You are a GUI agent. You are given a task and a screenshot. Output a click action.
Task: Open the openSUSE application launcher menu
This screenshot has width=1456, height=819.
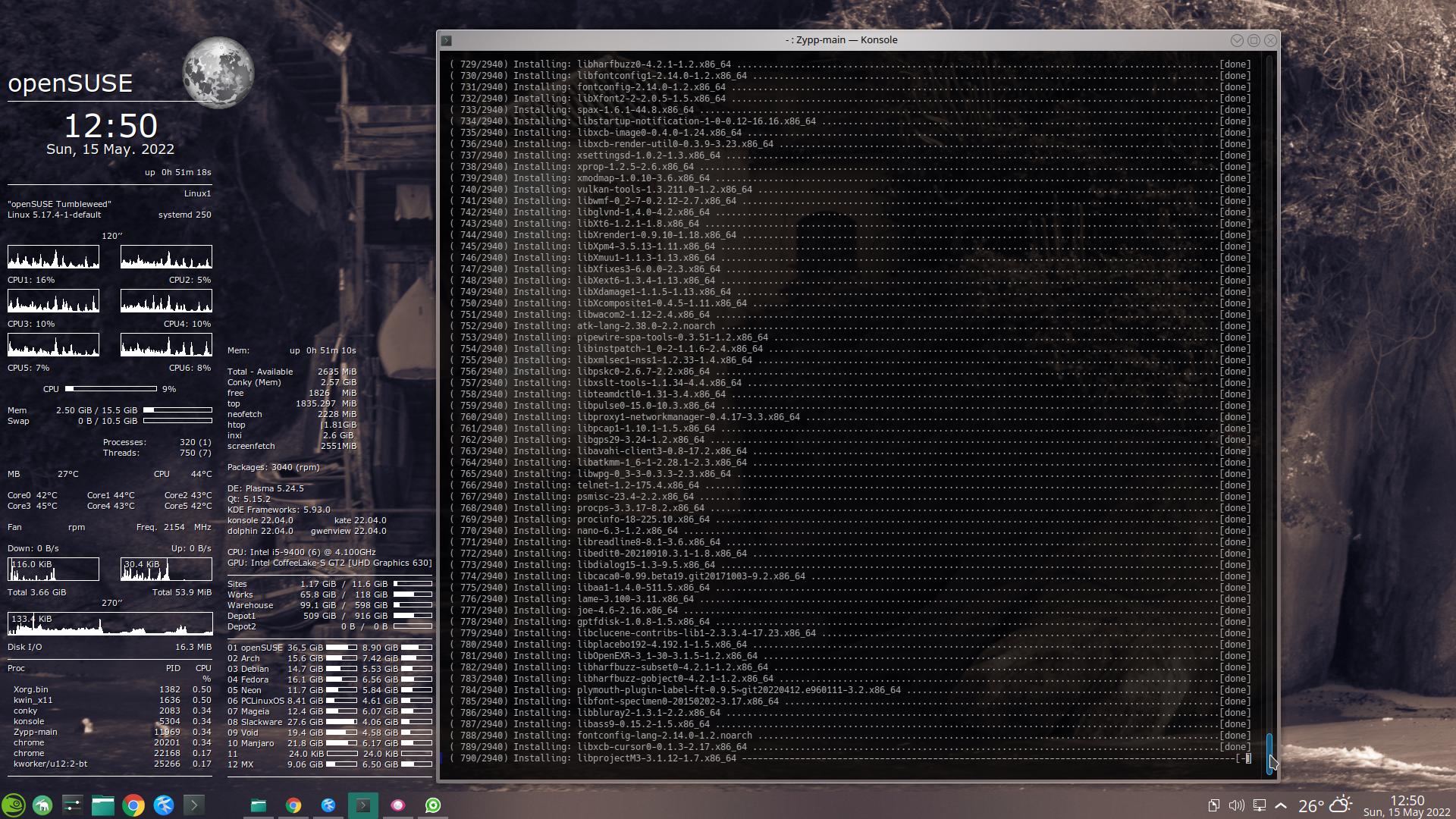click(x=14, y=805)
